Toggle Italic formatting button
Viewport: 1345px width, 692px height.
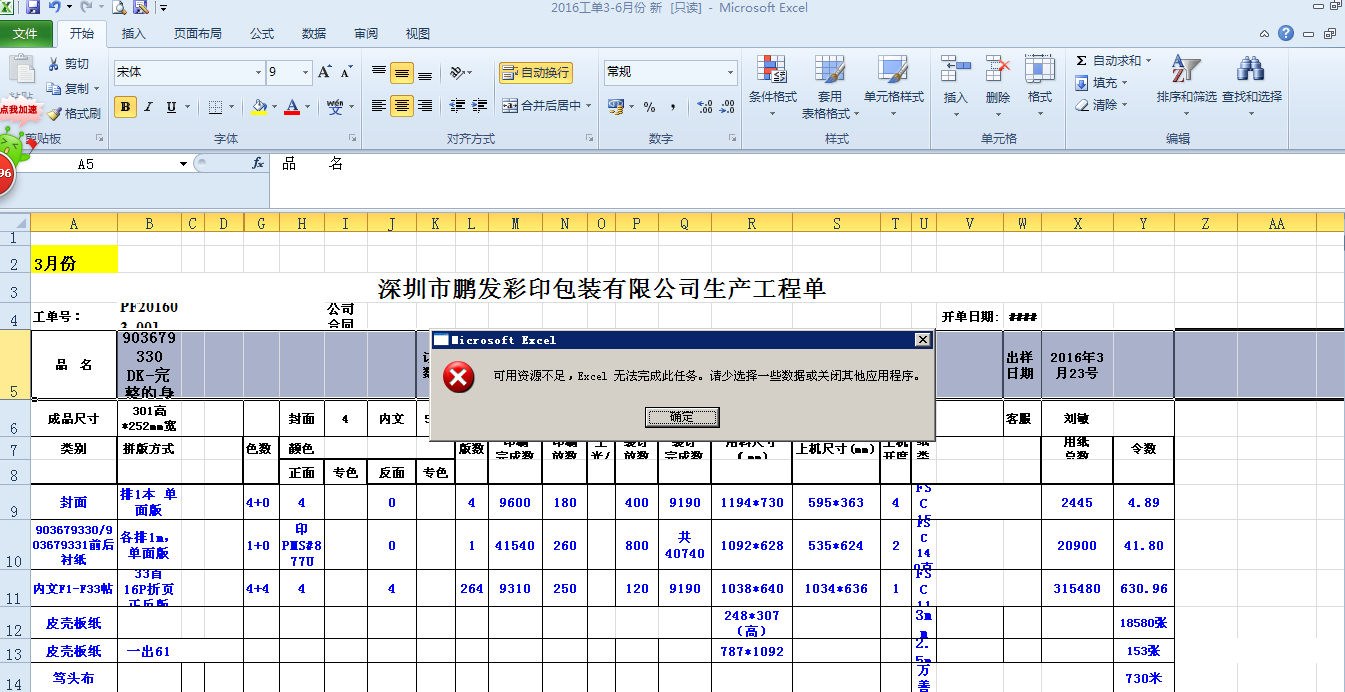148,107
